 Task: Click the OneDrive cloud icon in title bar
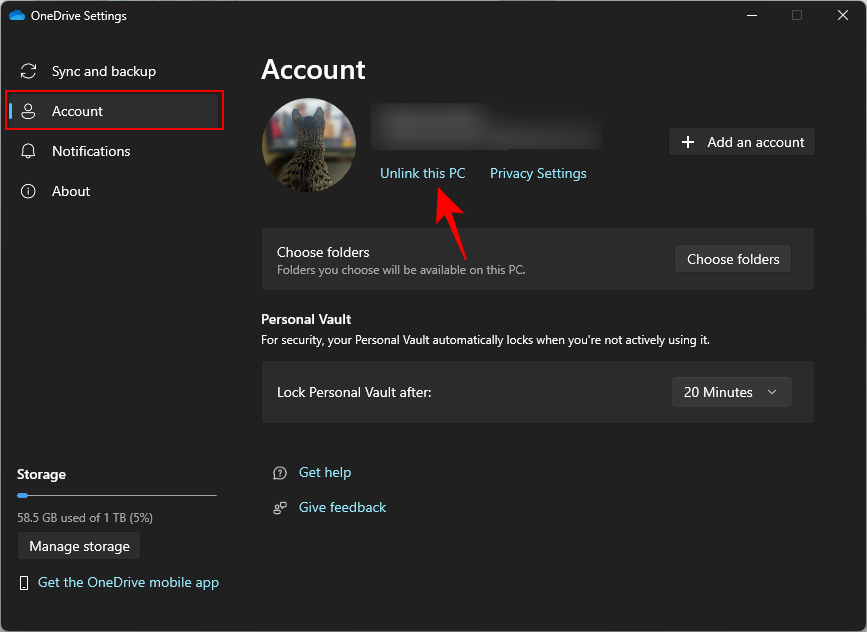17,15
